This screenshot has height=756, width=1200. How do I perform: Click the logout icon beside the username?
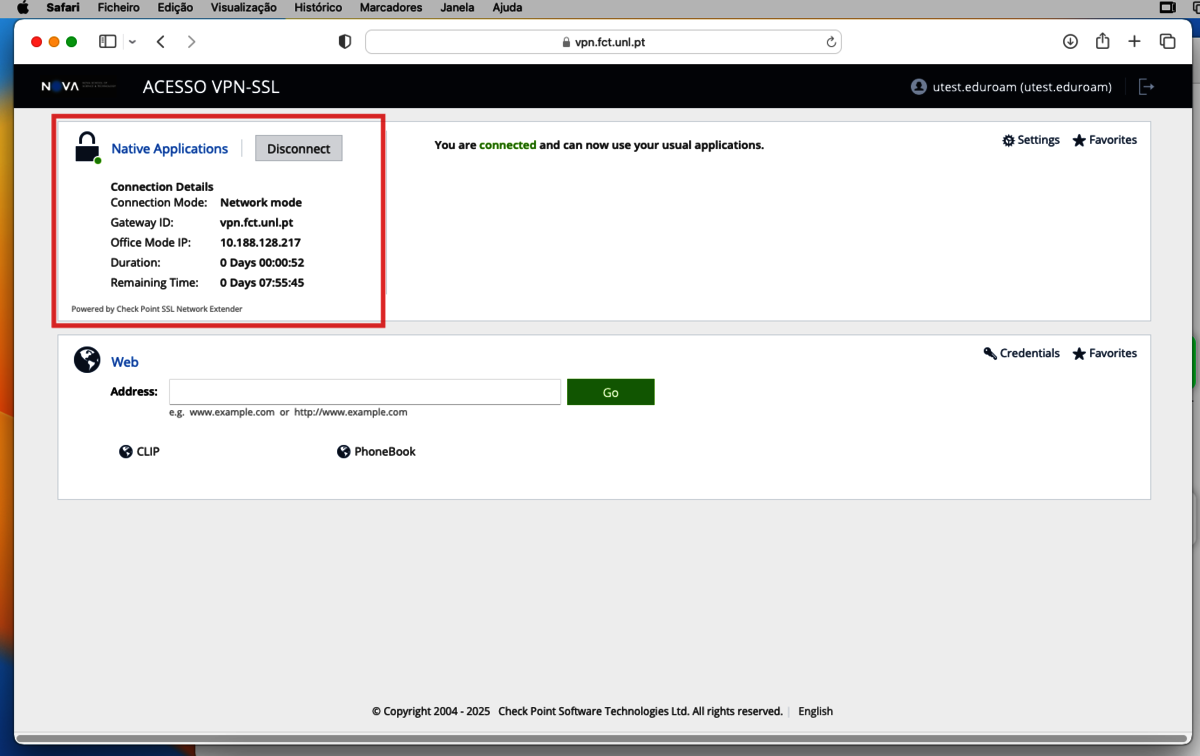click(x=1147, y=87)
